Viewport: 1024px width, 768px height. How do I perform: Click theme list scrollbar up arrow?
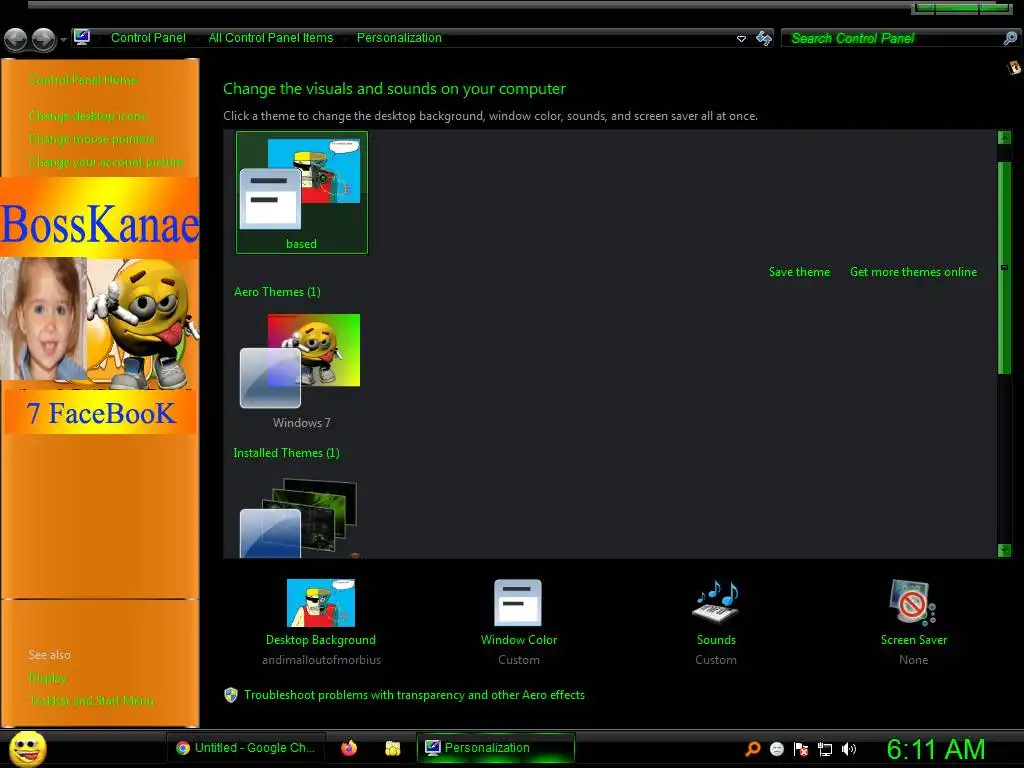click(1004, 137)
